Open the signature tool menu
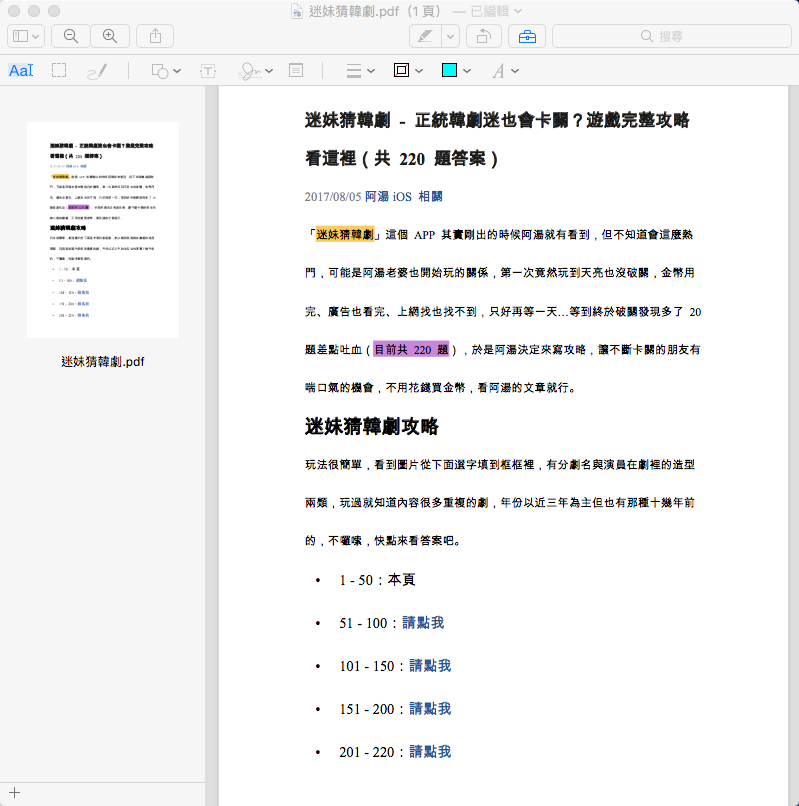Image resolution: width=799 pixels, height=806 pixels. (x=254, y=71)
